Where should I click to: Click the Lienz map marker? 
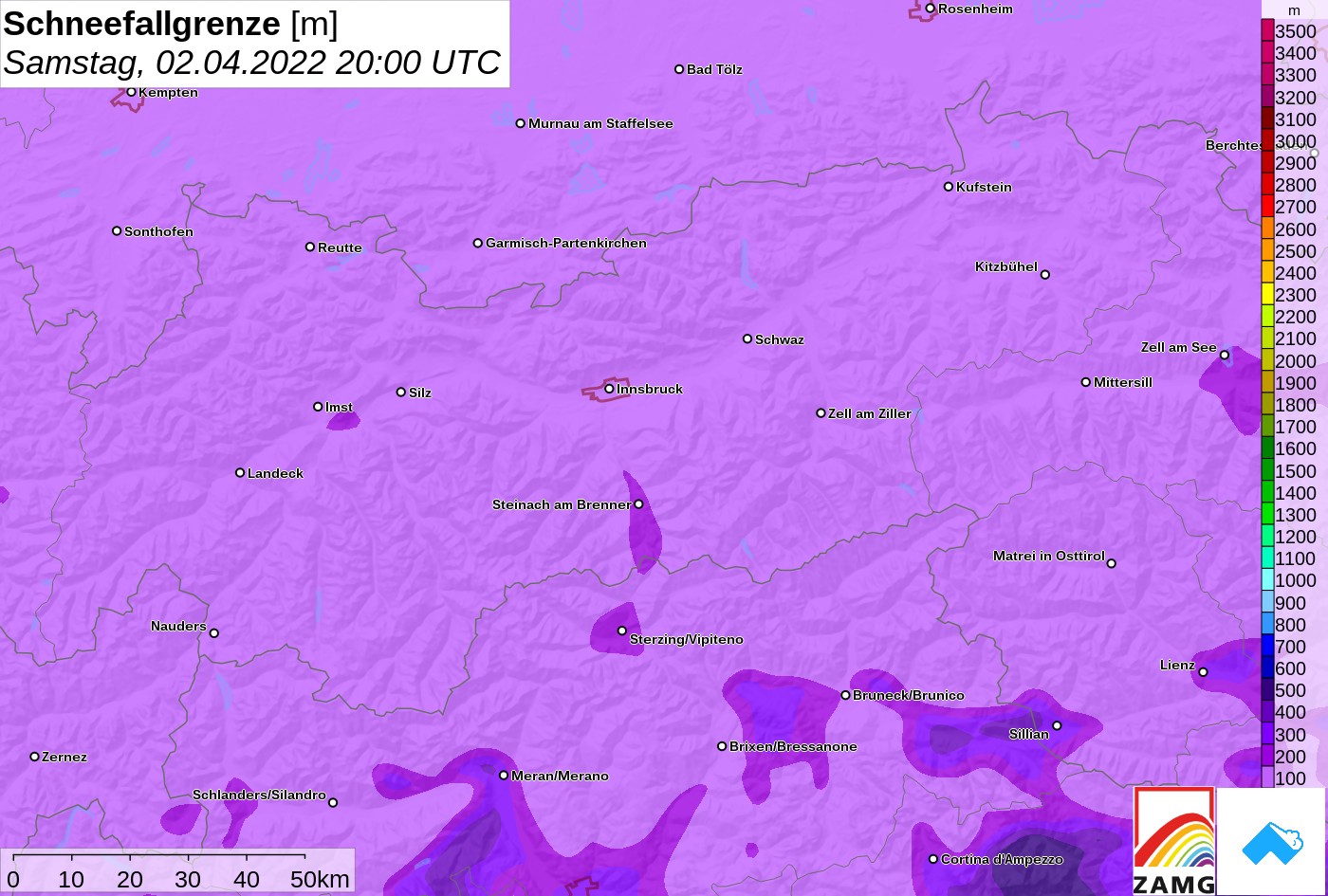point(1203,672)
